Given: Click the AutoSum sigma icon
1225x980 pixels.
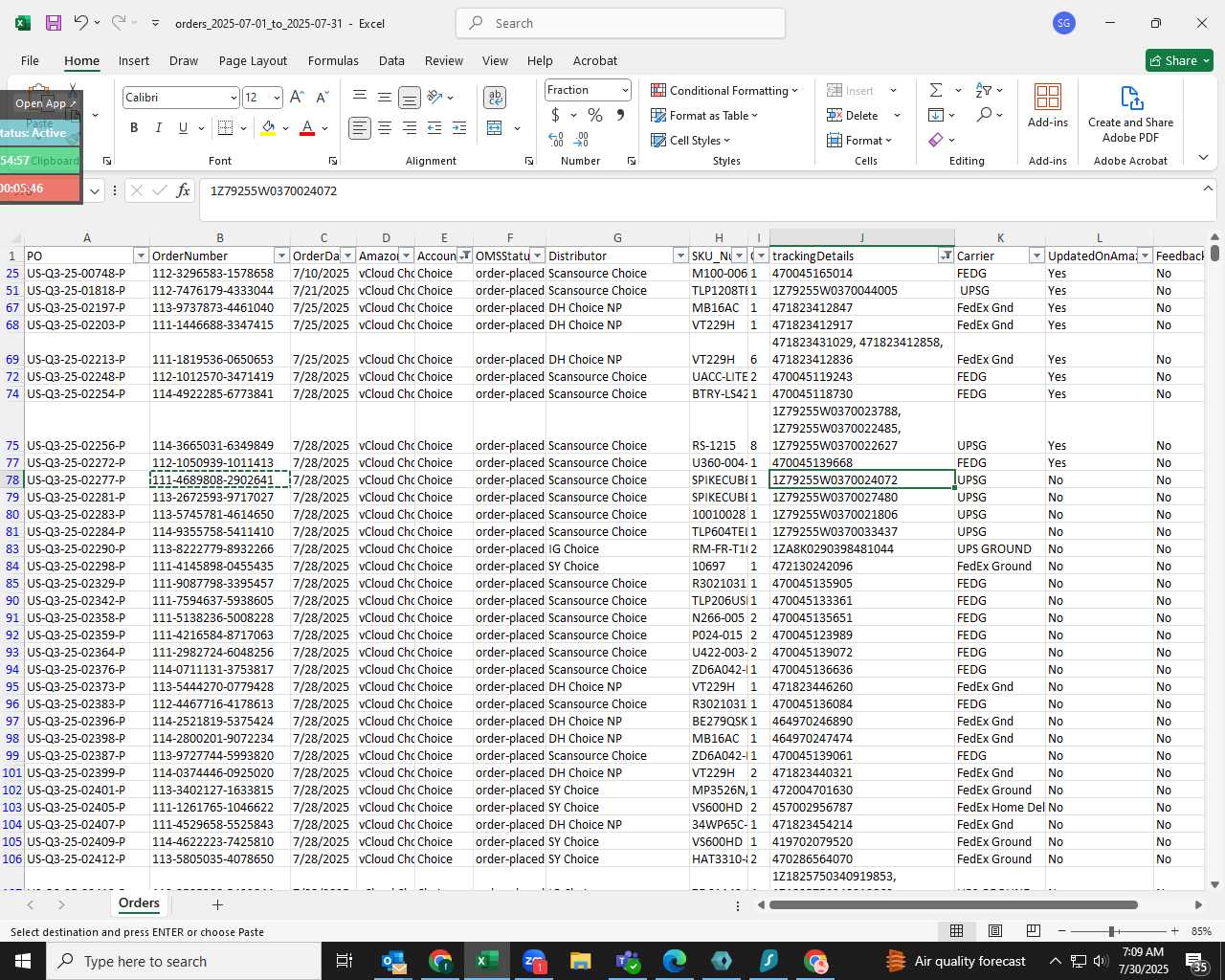Looking at the screenshot, I should click(936, 90).
